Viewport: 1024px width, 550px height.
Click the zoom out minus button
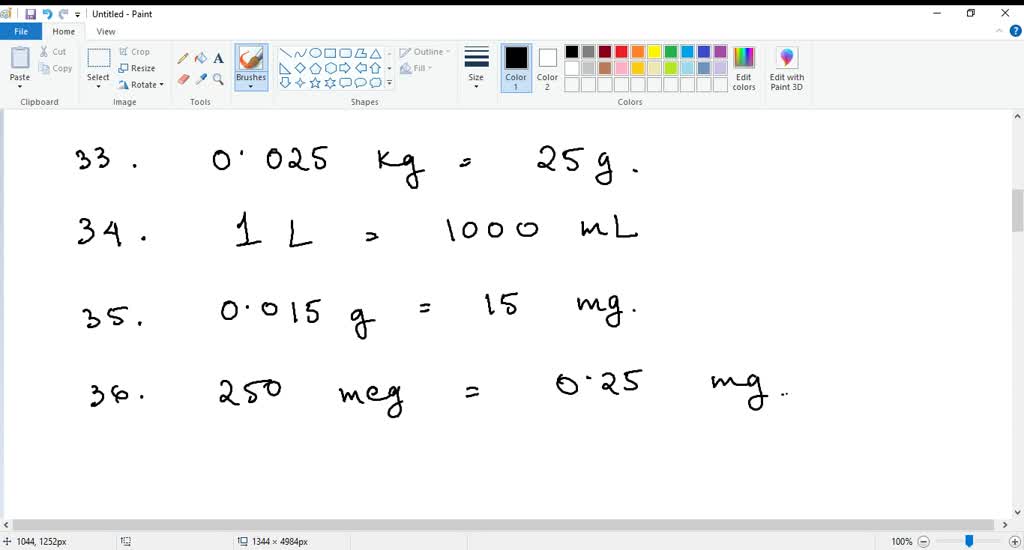point(923,542)
